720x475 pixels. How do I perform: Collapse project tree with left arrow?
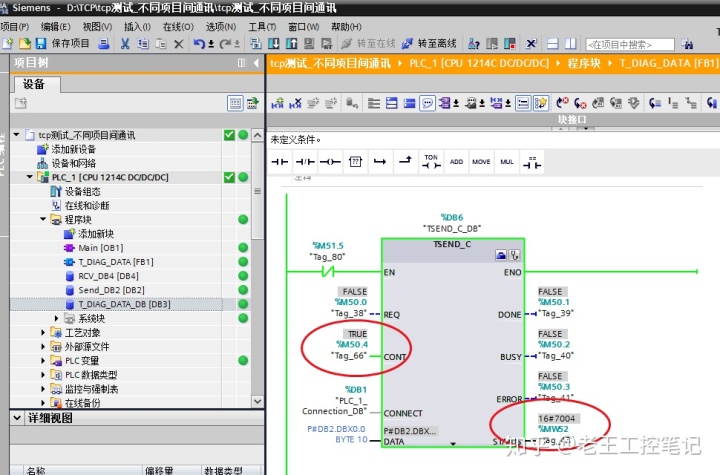click(x=256, y=63)
